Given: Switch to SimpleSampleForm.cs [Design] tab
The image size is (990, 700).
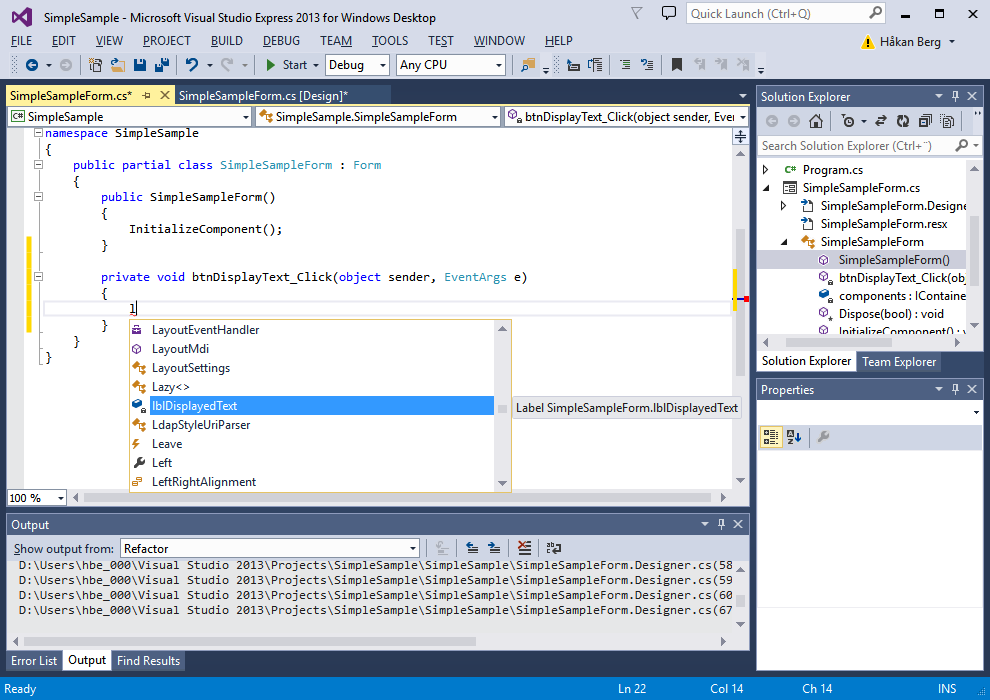Looking at the screenshot, I should click(x=263, y=96).
